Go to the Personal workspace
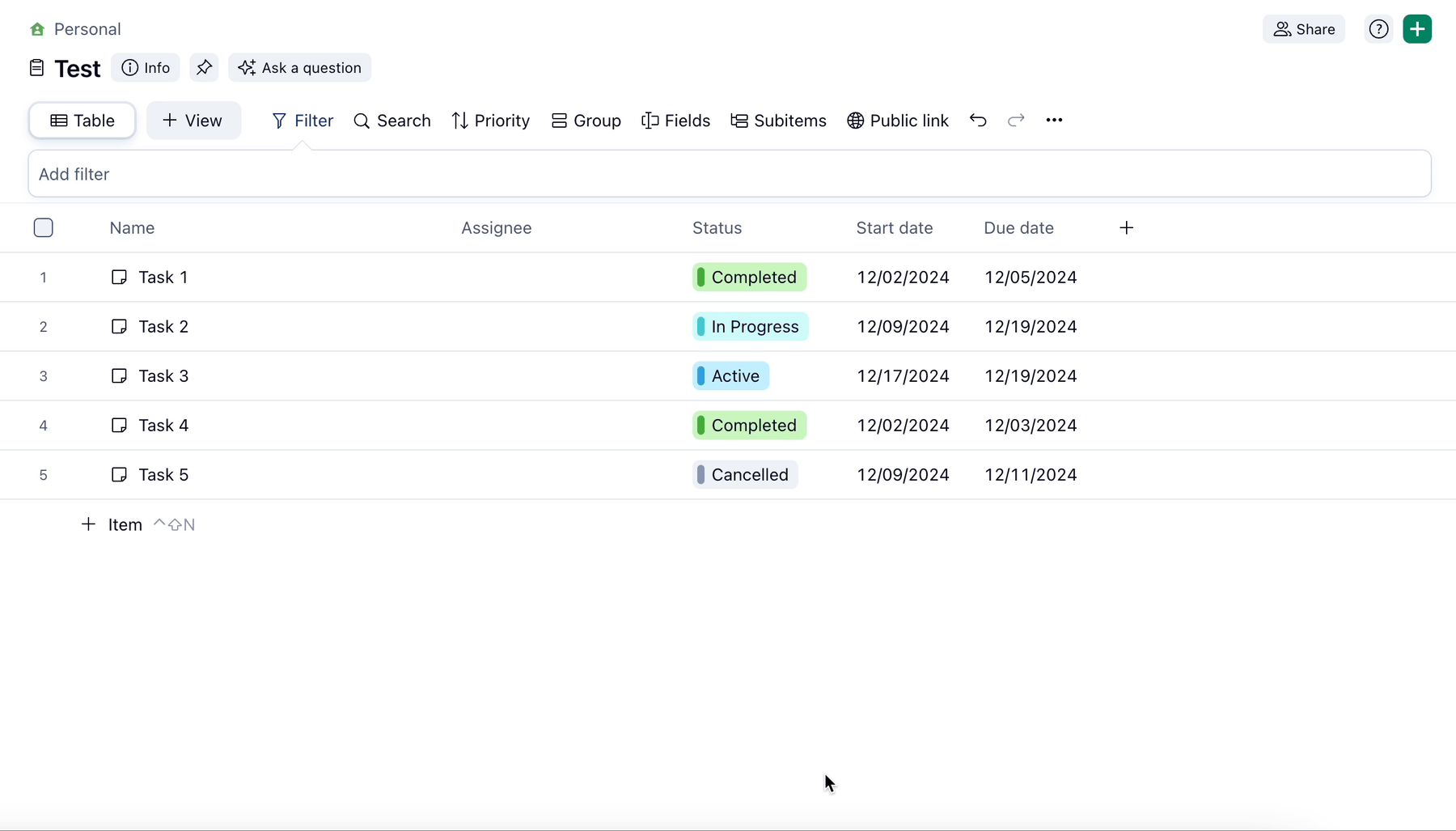This screenshot has width=1456, height=831. (74, 28)
